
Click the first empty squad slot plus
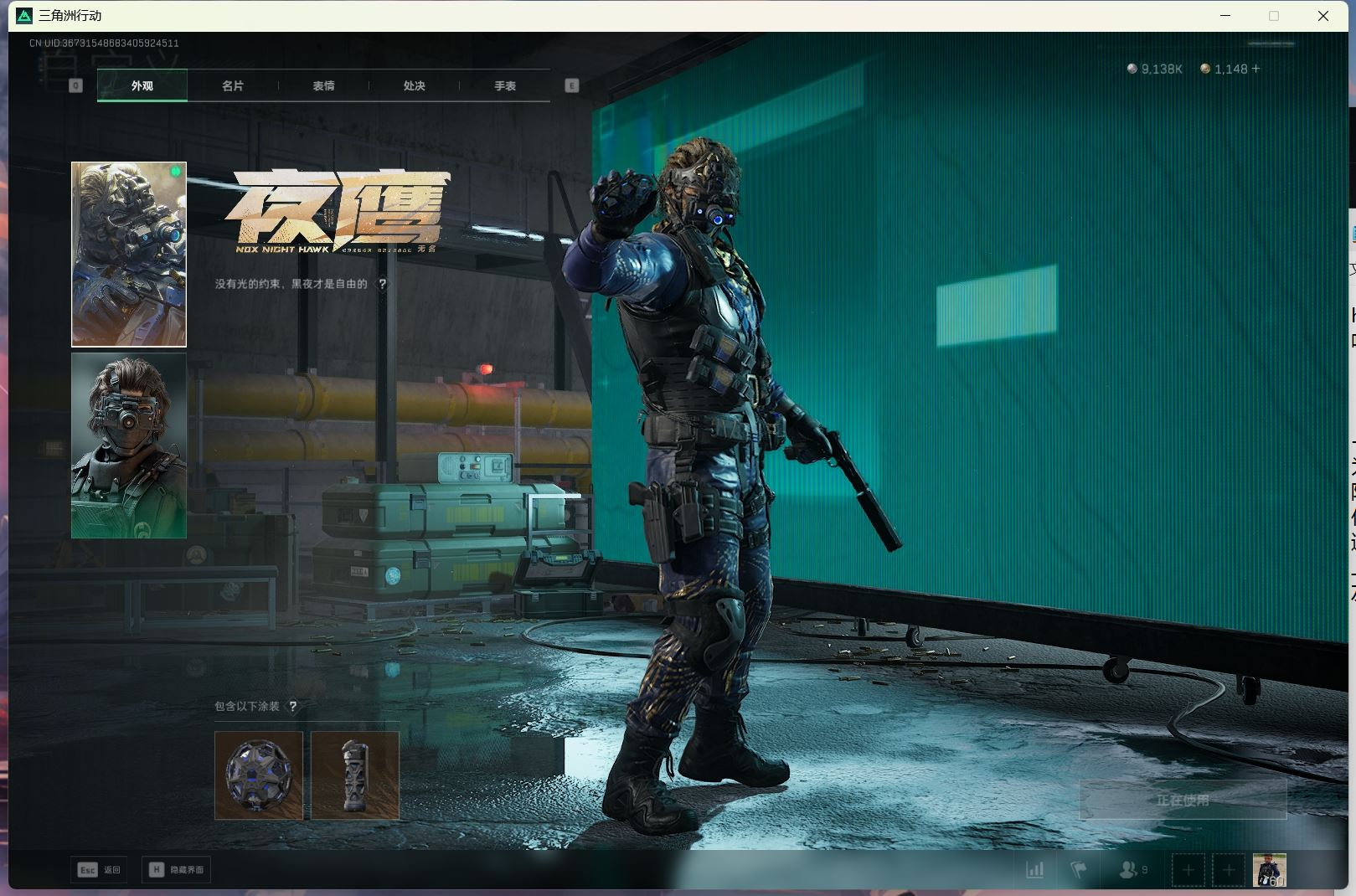click(x=1188, y=870)
